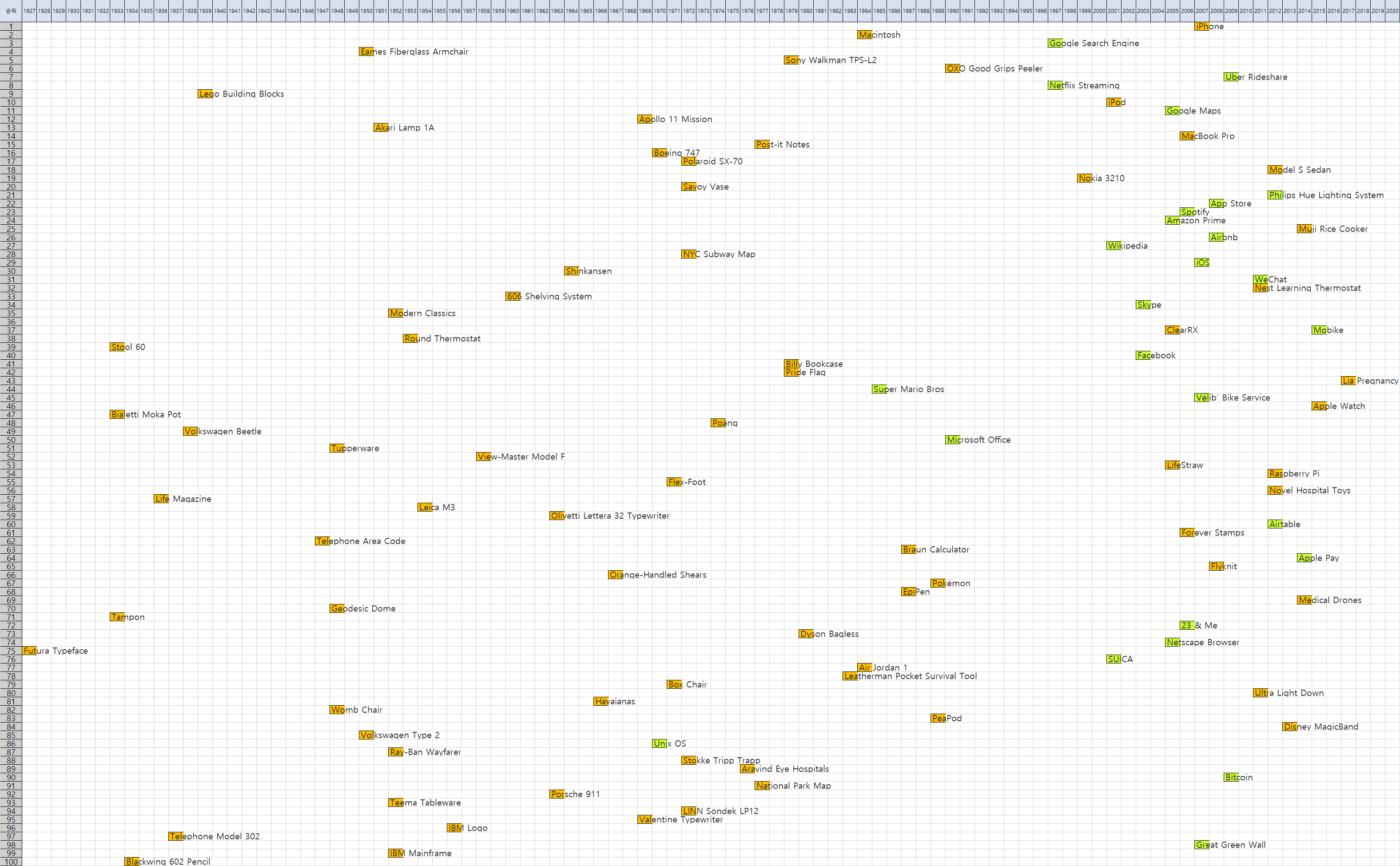
Task: Click the 순위 header cell
Action: (x=11, y=11)
